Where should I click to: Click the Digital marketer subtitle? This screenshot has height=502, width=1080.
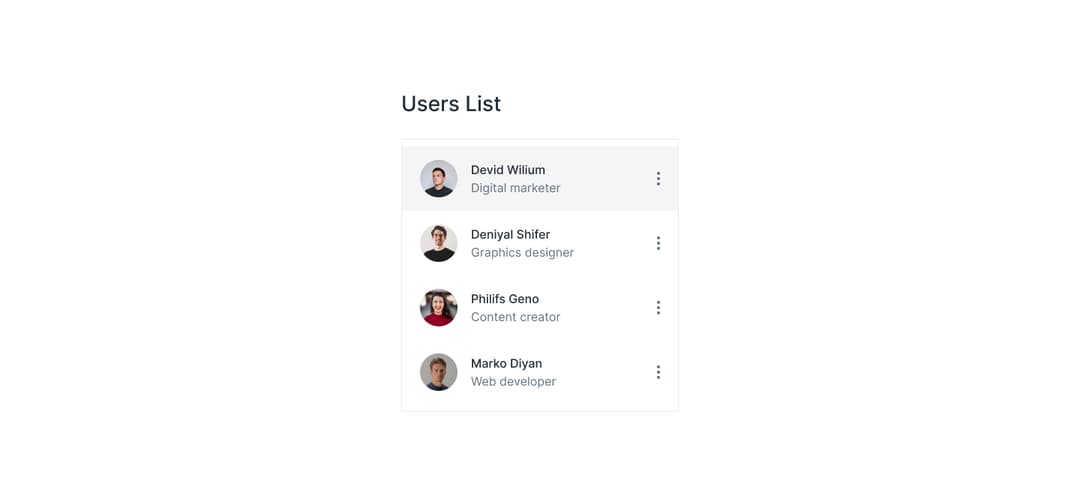coord(515,188)
